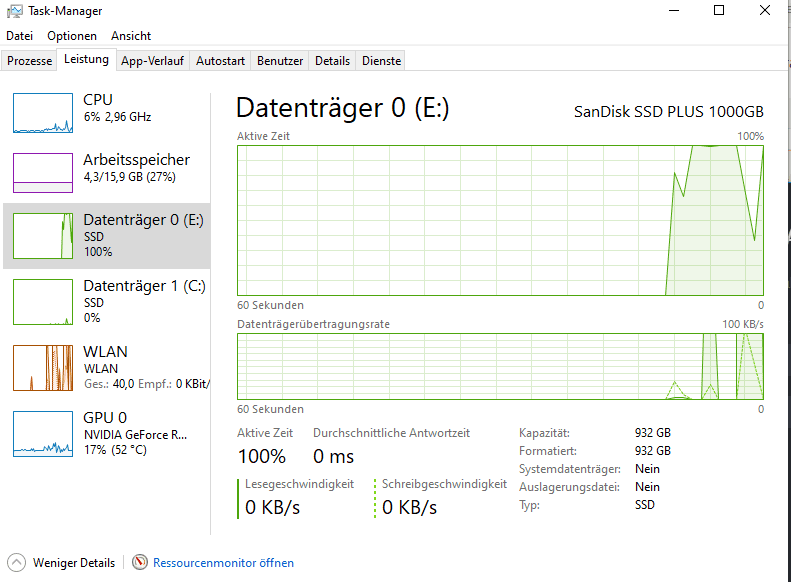Click the Schreibgeschwindigkeit 0 KB/s value
Viewport: 791px width, 582px height.
click(x=409, y=507)
